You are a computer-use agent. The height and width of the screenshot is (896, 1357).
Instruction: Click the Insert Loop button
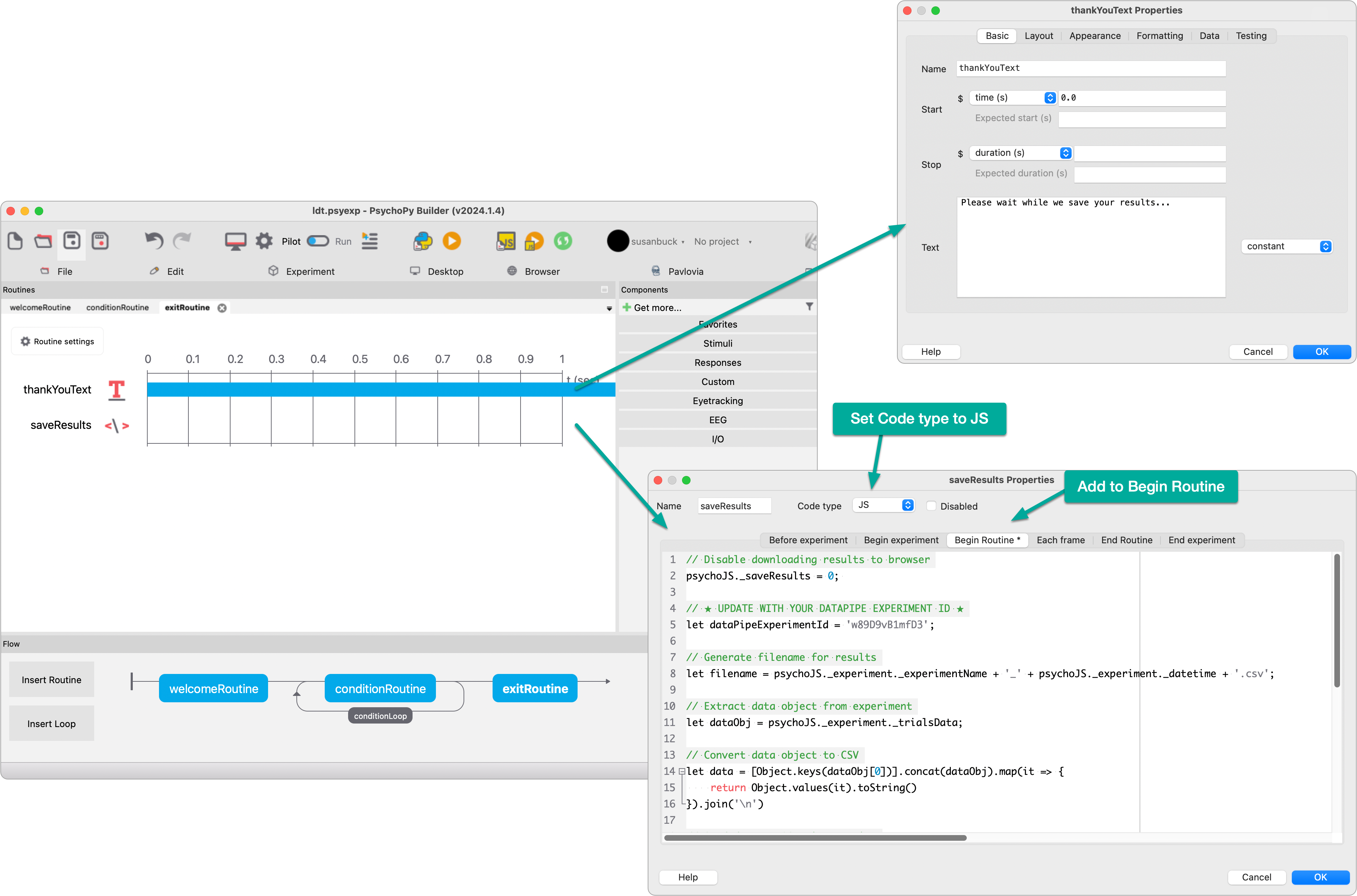point(51,724)
